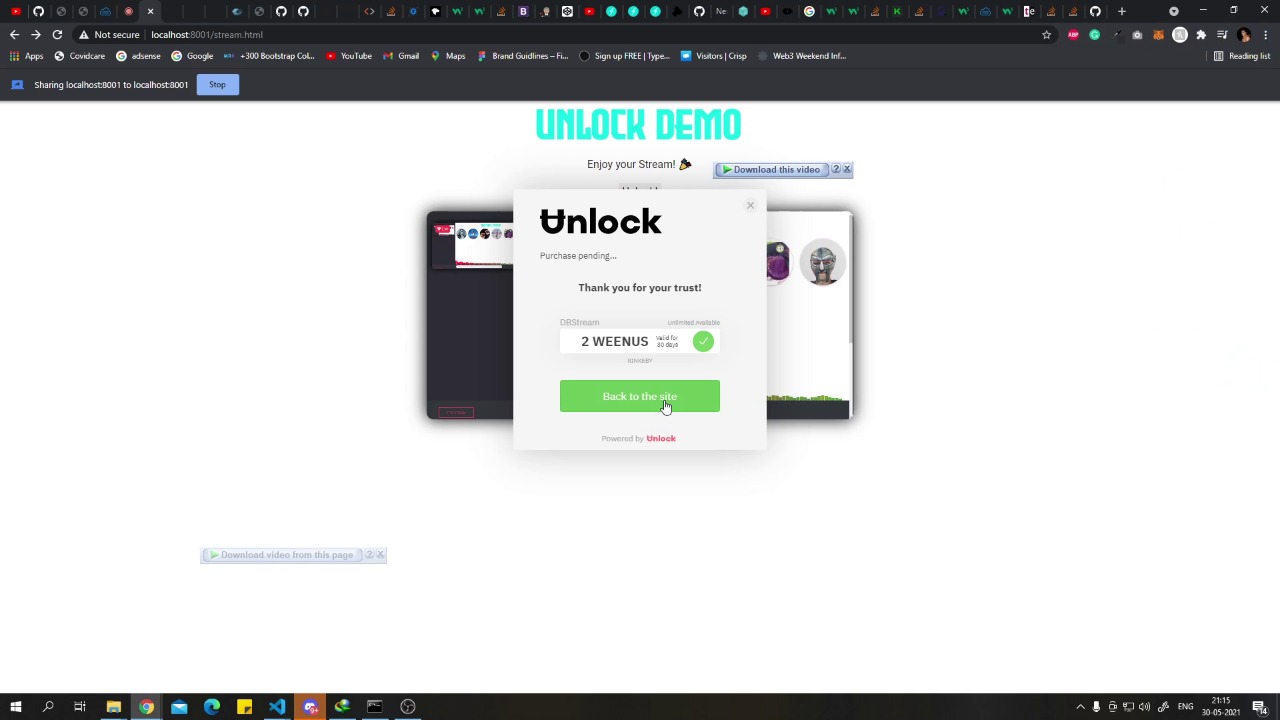The width and height of the screenshot is (1280, 720).
Task: Open the YouTube bookmark
Action: tap(348, 56)
